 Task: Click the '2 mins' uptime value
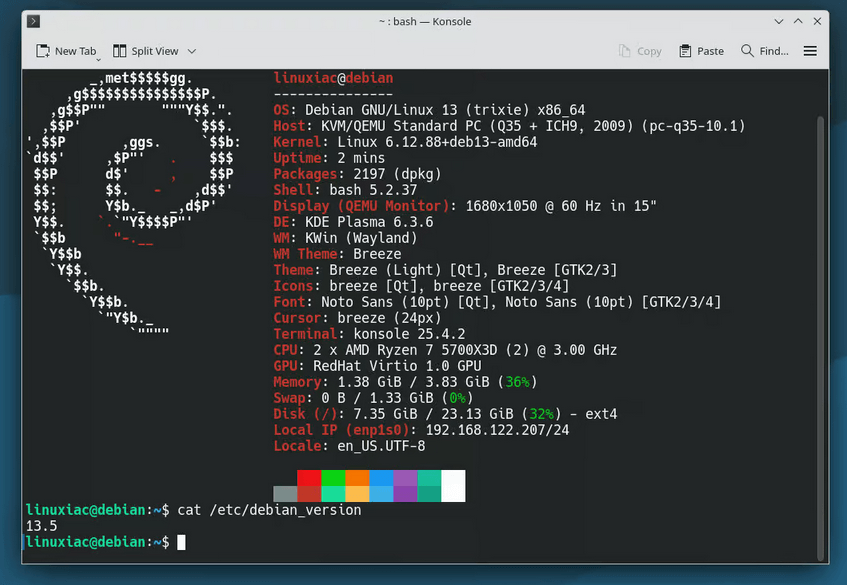(x=361, y=158)
